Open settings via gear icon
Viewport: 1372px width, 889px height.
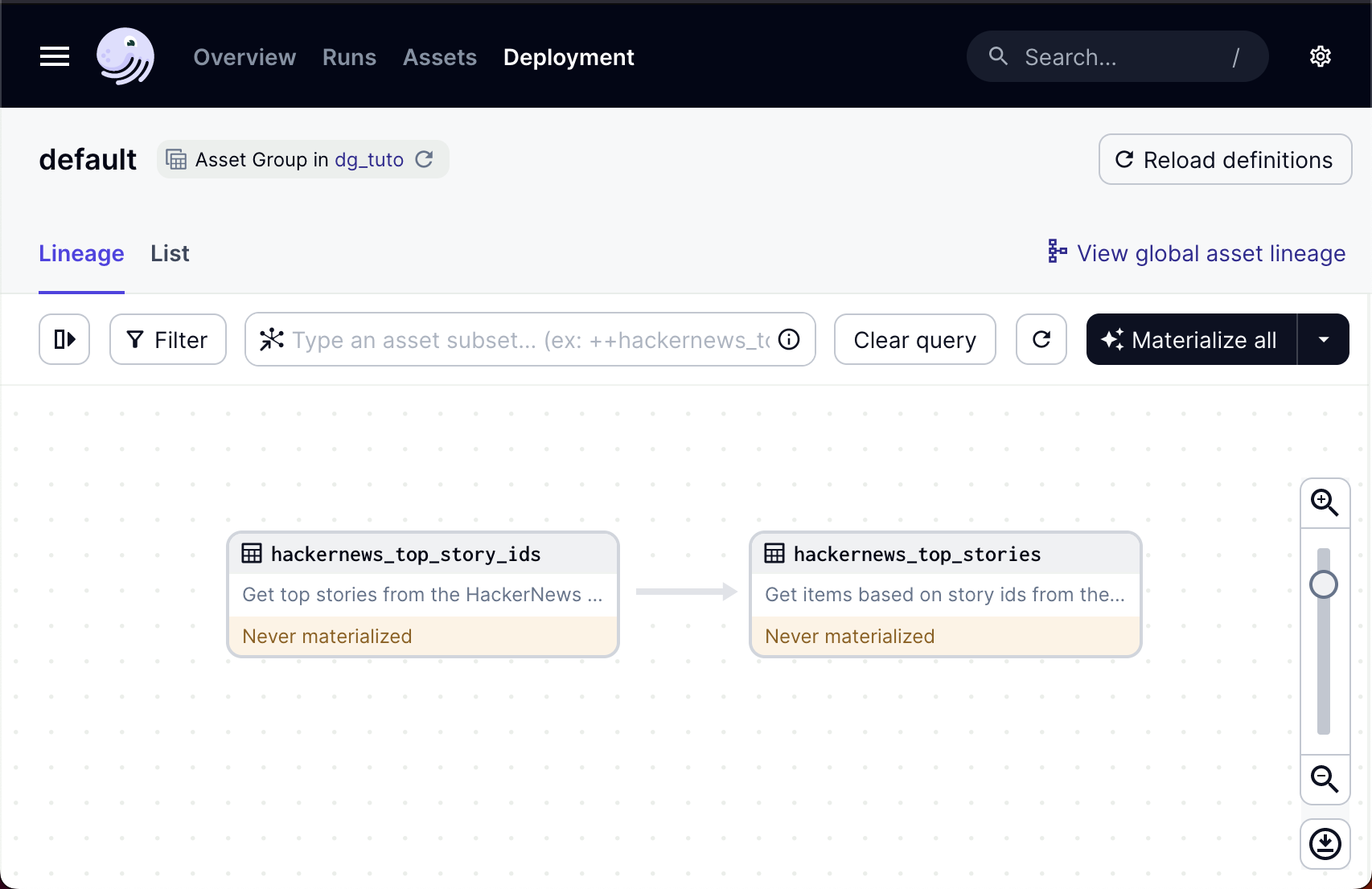click(1320, 56)
